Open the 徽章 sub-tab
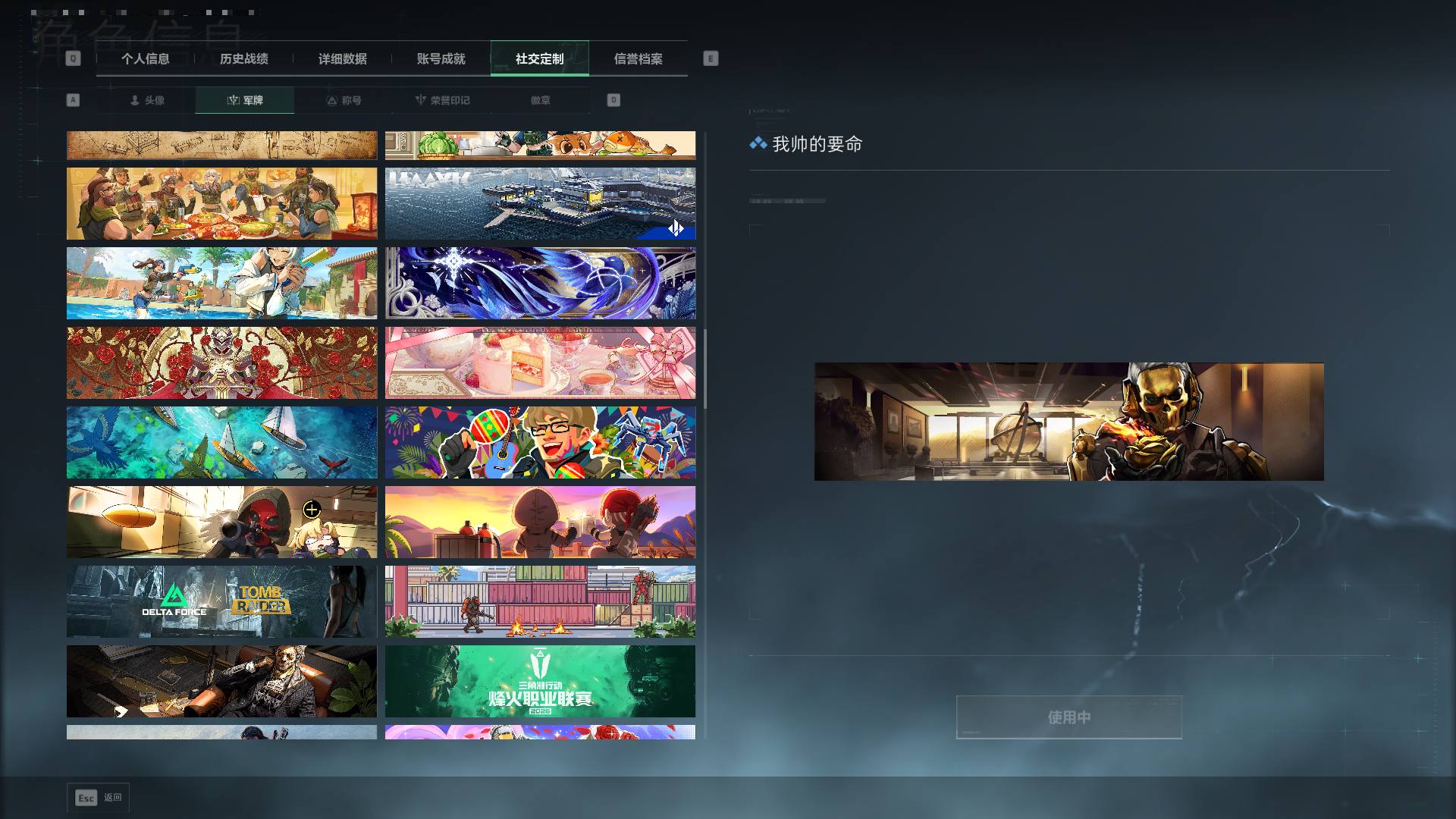 [x=541, y=100]
